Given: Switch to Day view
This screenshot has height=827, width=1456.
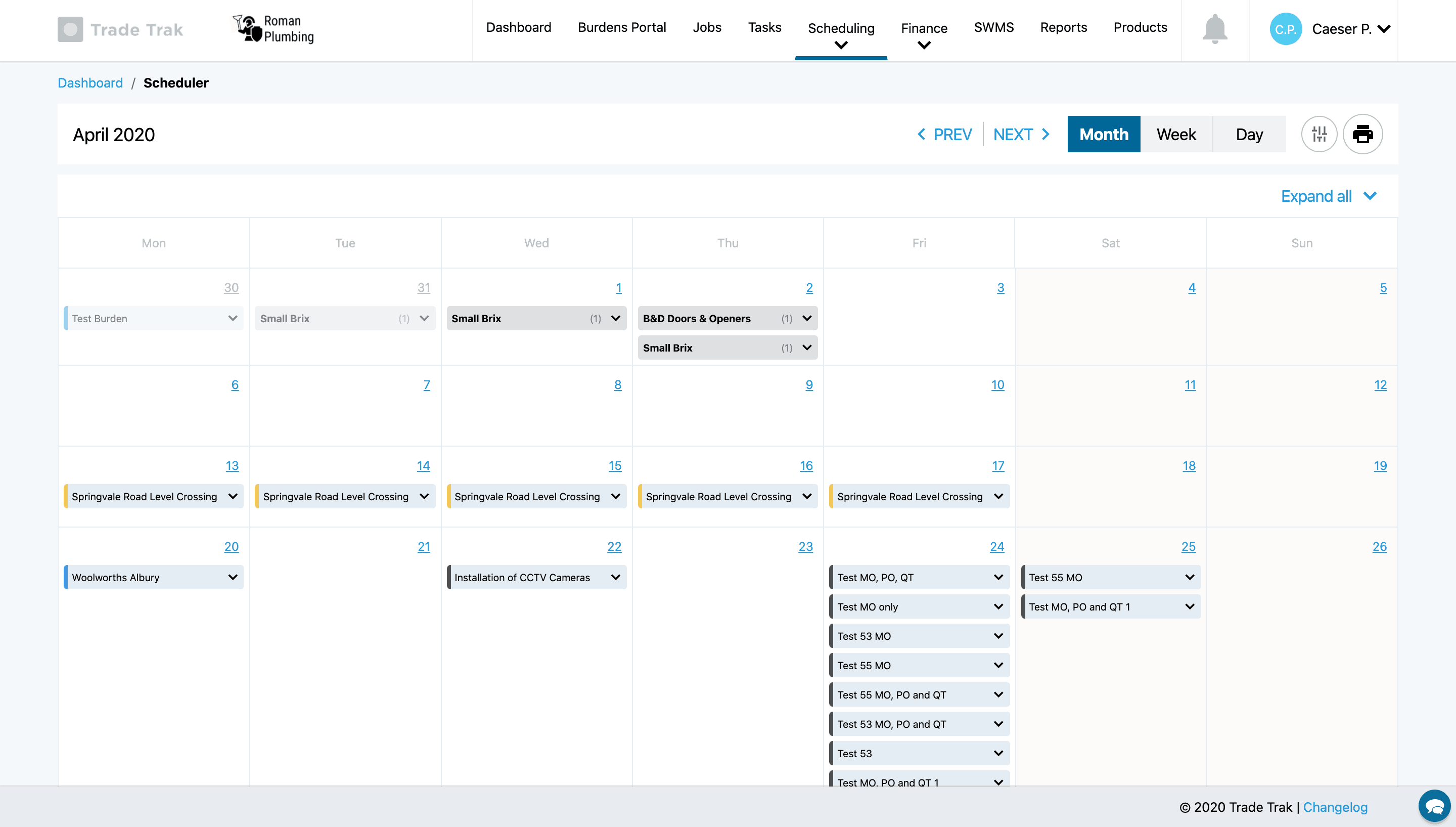Looking at the screenshot, I should click(1249, 134).
